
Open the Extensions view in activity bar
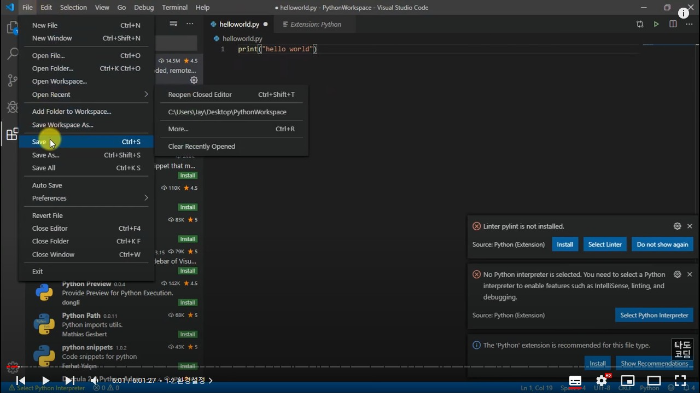(12, 134)
